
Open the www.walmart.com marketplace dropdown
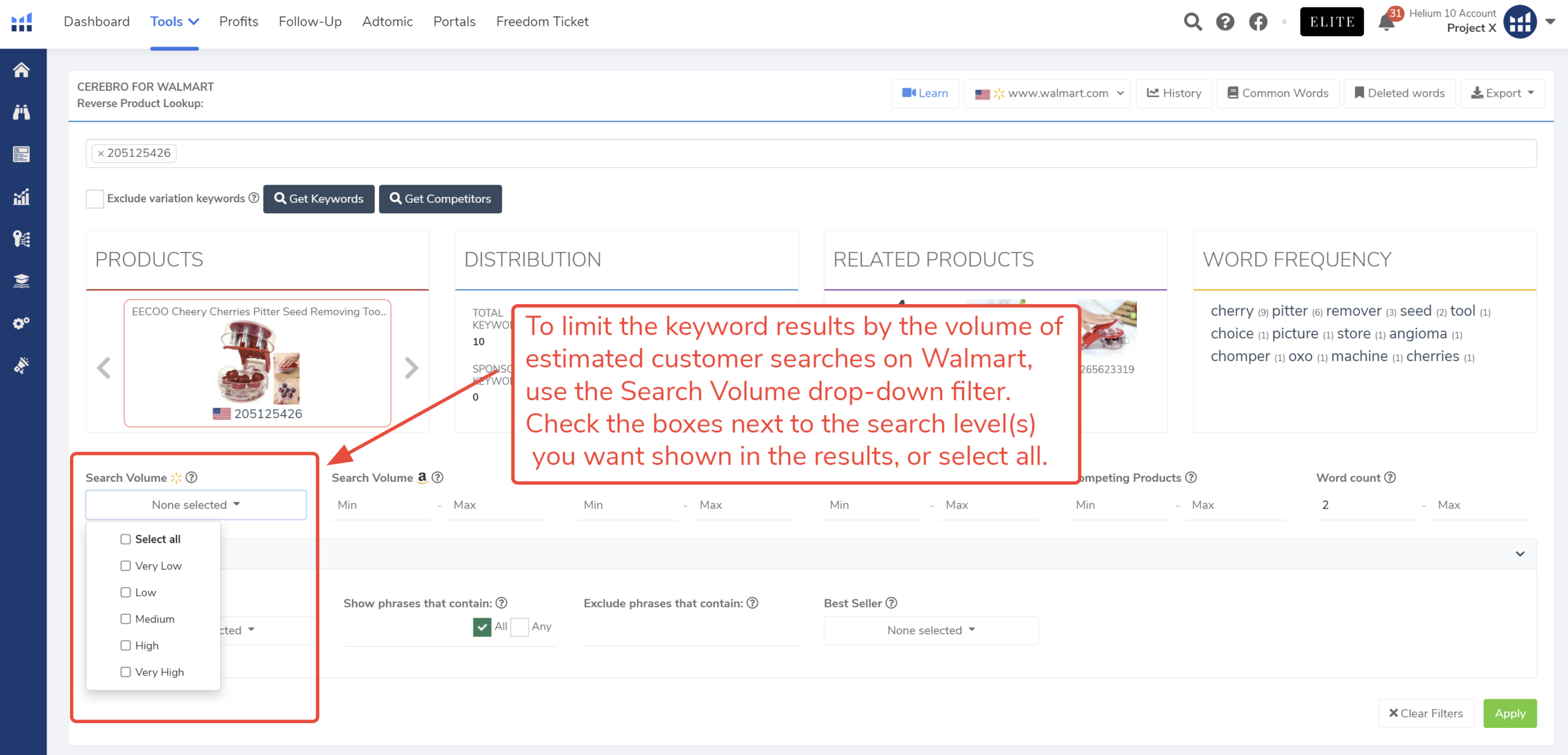pyautogui.click(x=1048, y=93)
